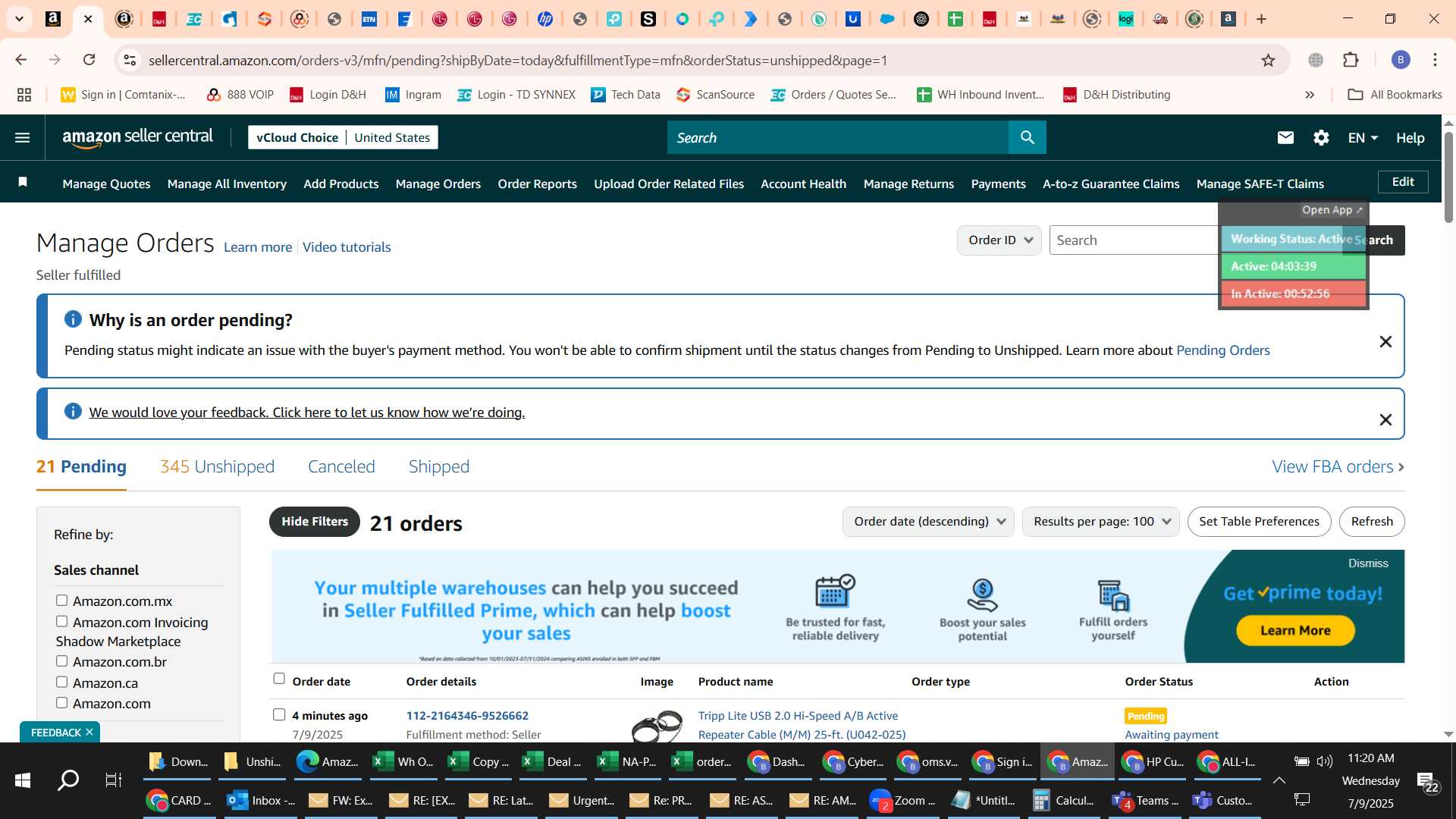This screenshot has width=1456, height=819.
Task: Open the Zoom app in taskbar
Action: [903, 801]
